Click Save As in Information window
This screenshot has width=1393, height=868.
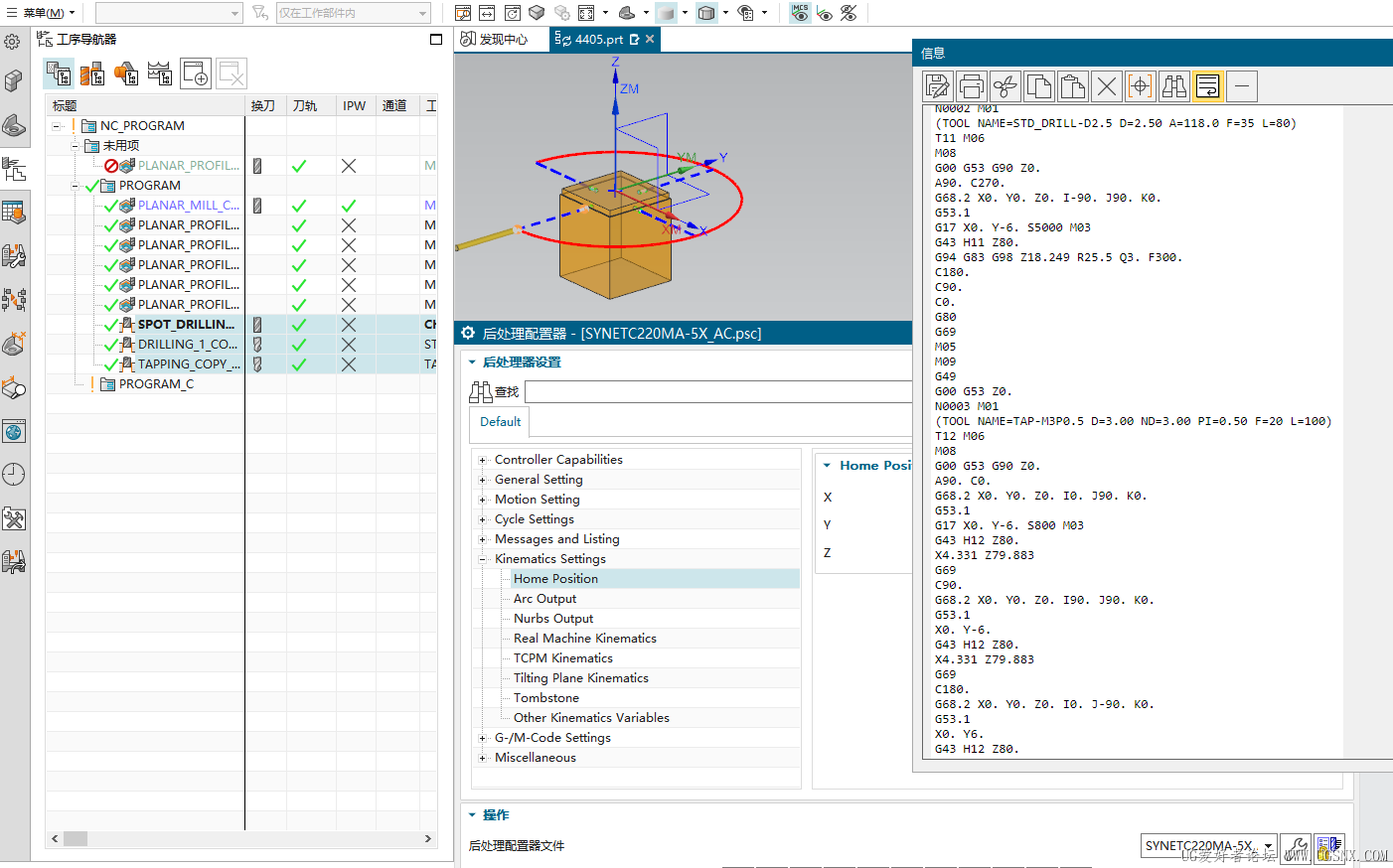(938, 86)
